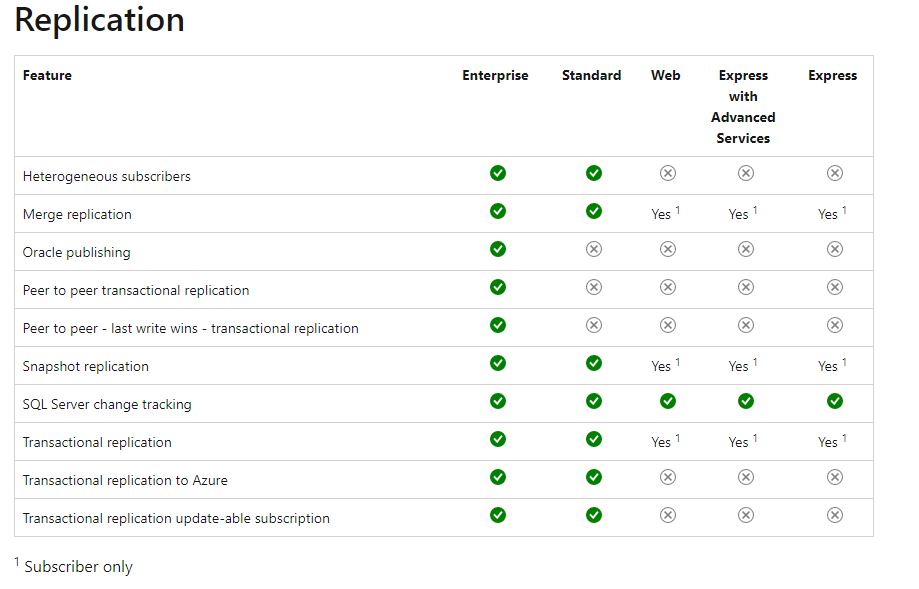Click the Standard column header
This screenshot has height=589, width=919.
pos(591,75)
